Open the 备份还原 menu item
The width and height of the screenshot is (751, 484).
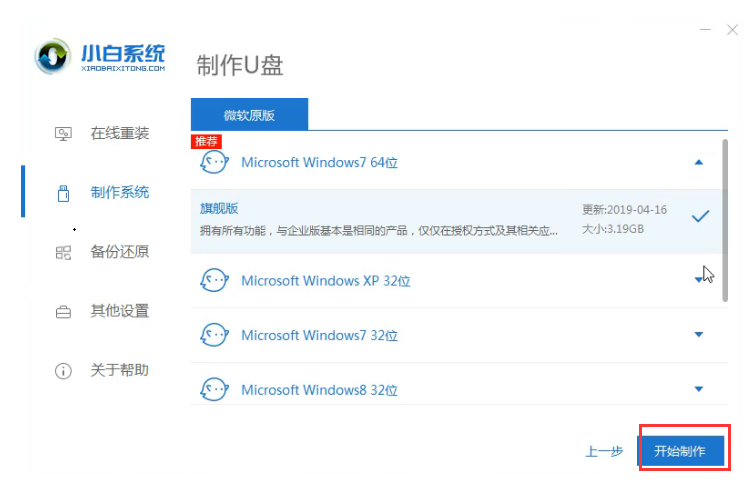[120, 252]
